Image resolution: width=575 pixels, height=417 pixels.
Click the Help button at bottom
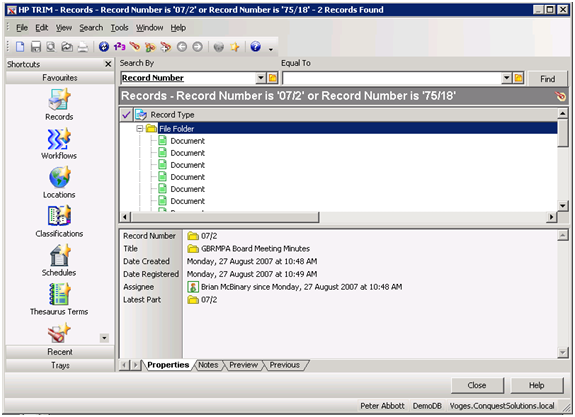536,385
